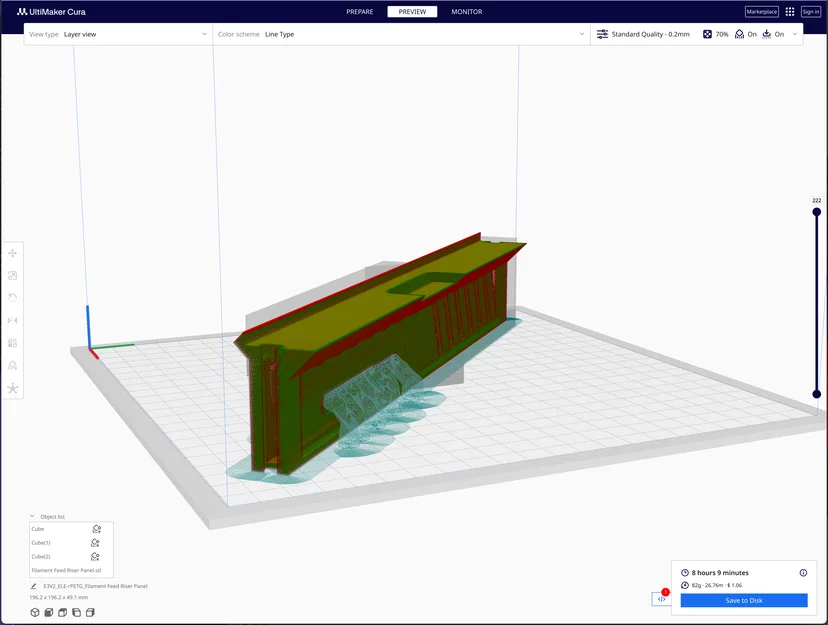Switch to the top view cube icon
This screenshot has width=828, height=625.
pos(62,612)
